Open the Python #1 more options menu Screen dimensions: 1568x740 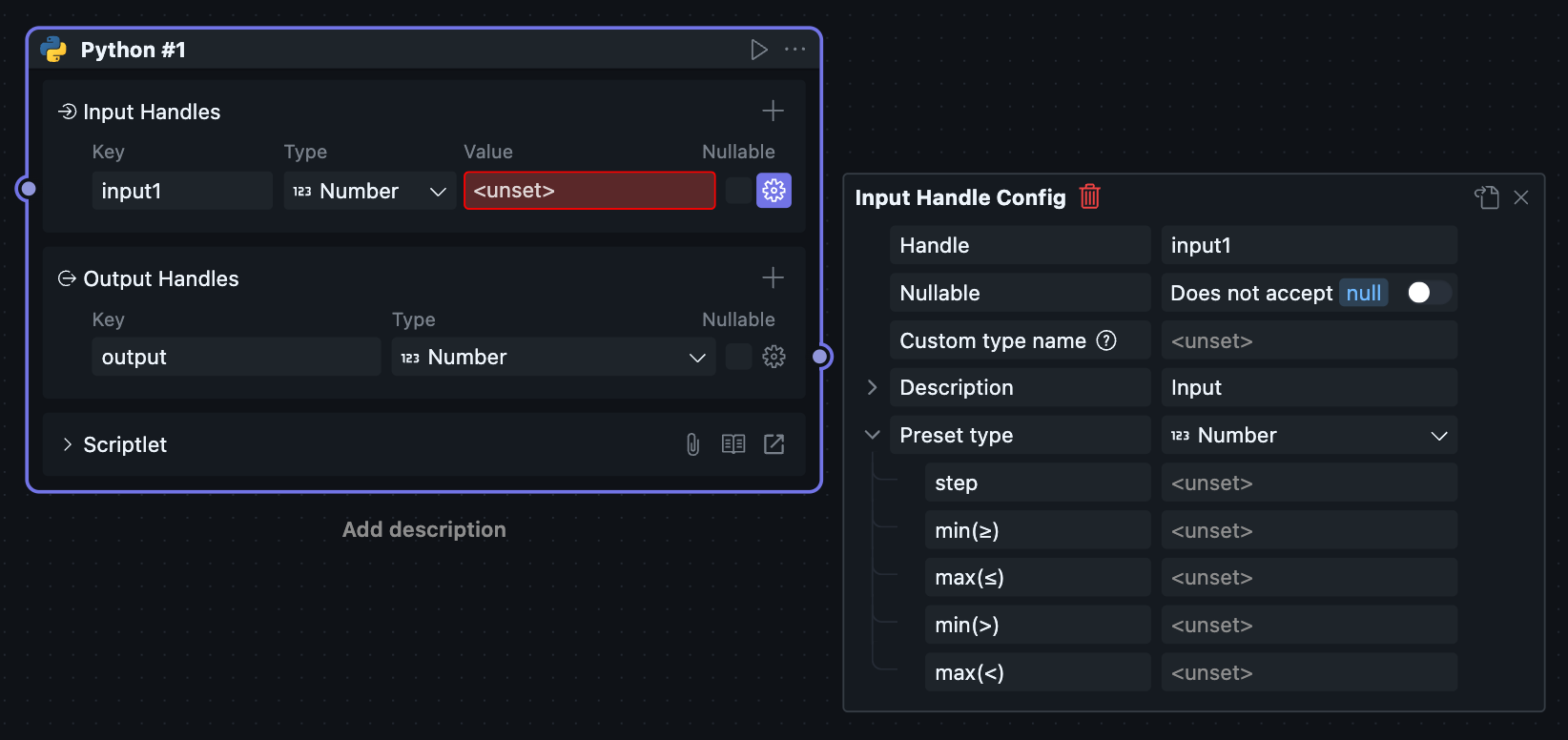(x=794, y=50)
